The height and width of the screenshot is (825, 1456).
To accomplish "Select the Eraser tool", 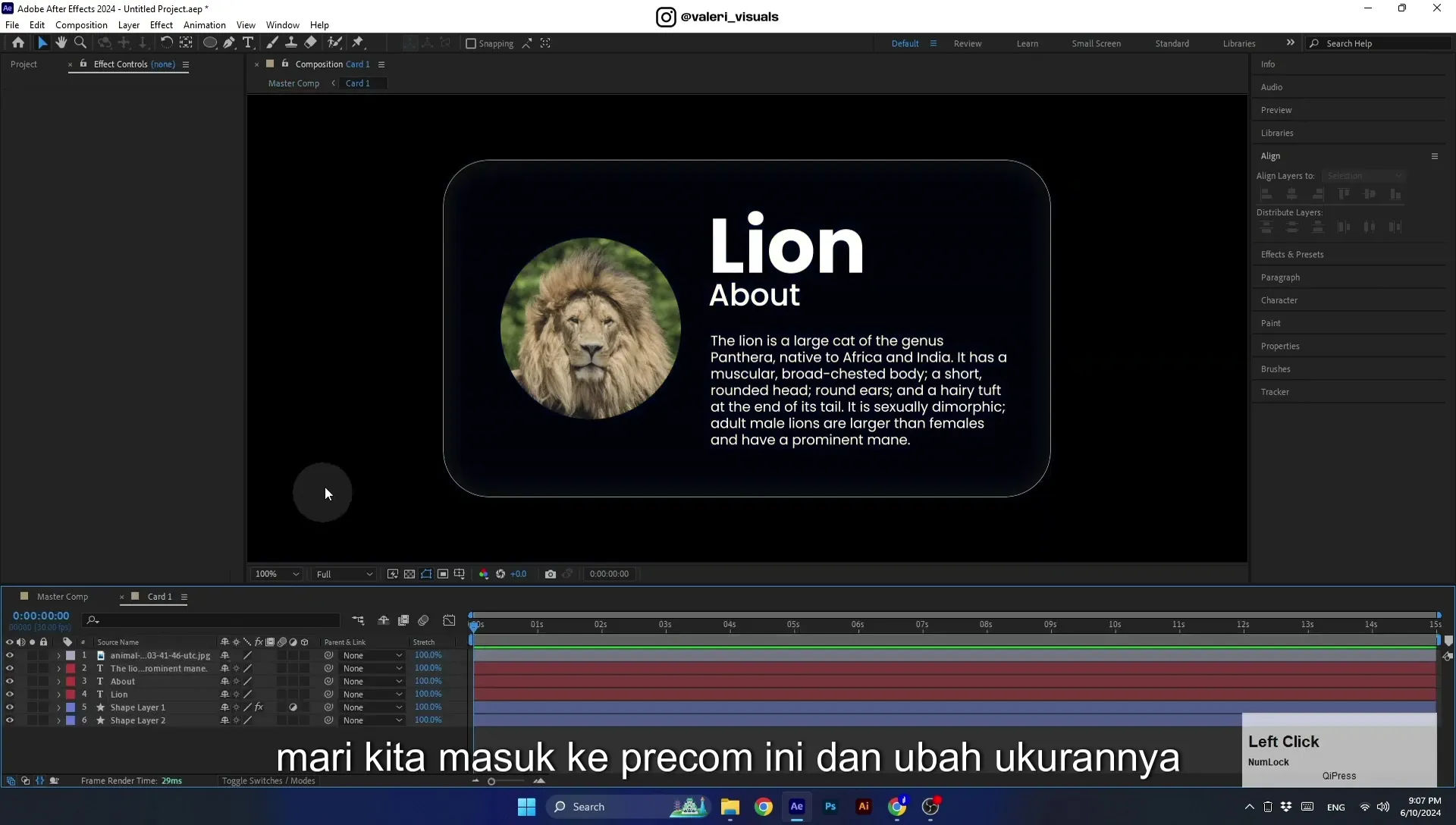I will tap(310, 43).
